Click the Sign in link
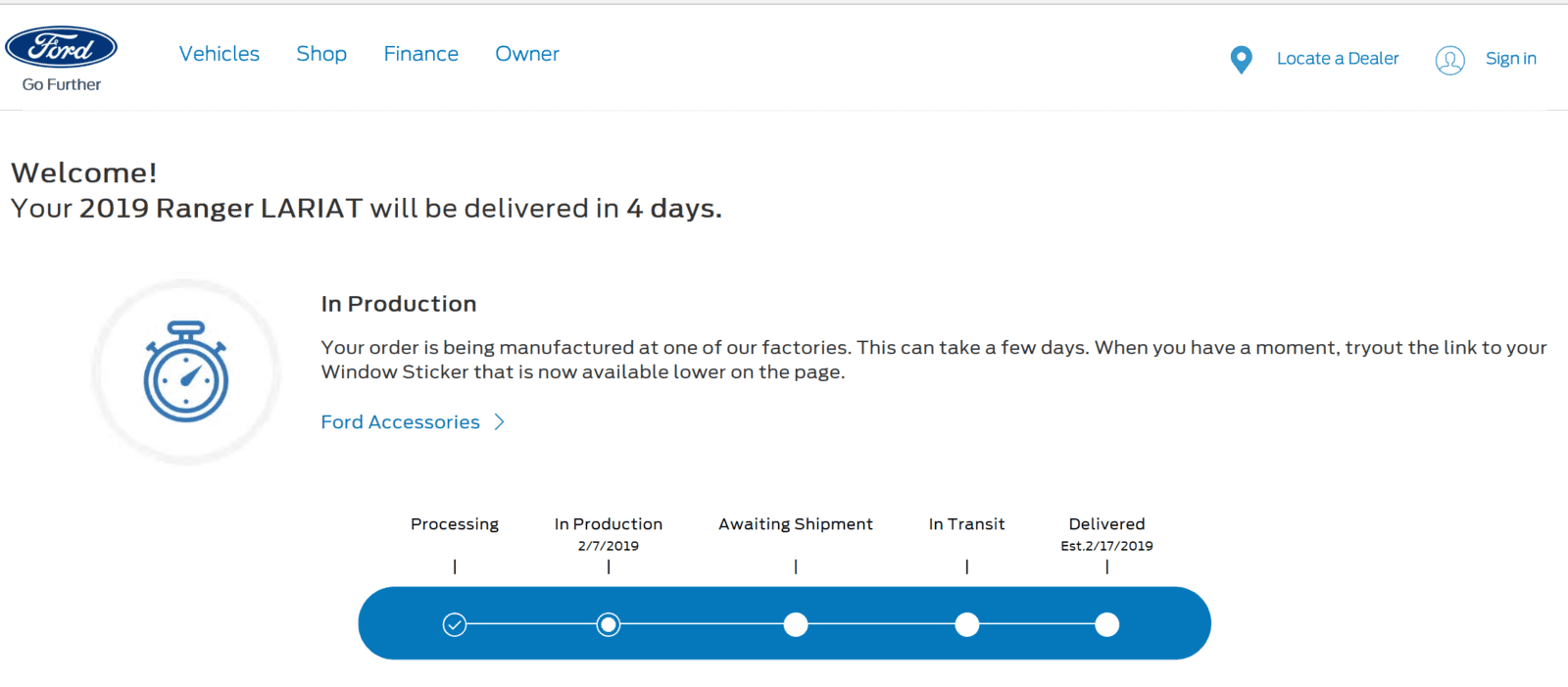This screenshot has width=1568, height=687. tap(1511, 59)
